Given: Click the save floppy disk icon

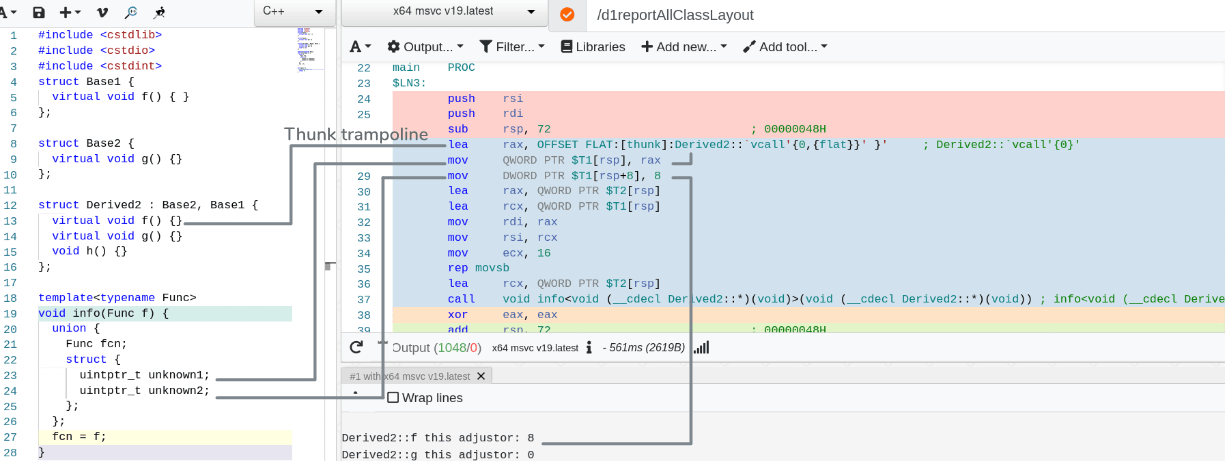Looking at the screenshot, I should point(39,13).
